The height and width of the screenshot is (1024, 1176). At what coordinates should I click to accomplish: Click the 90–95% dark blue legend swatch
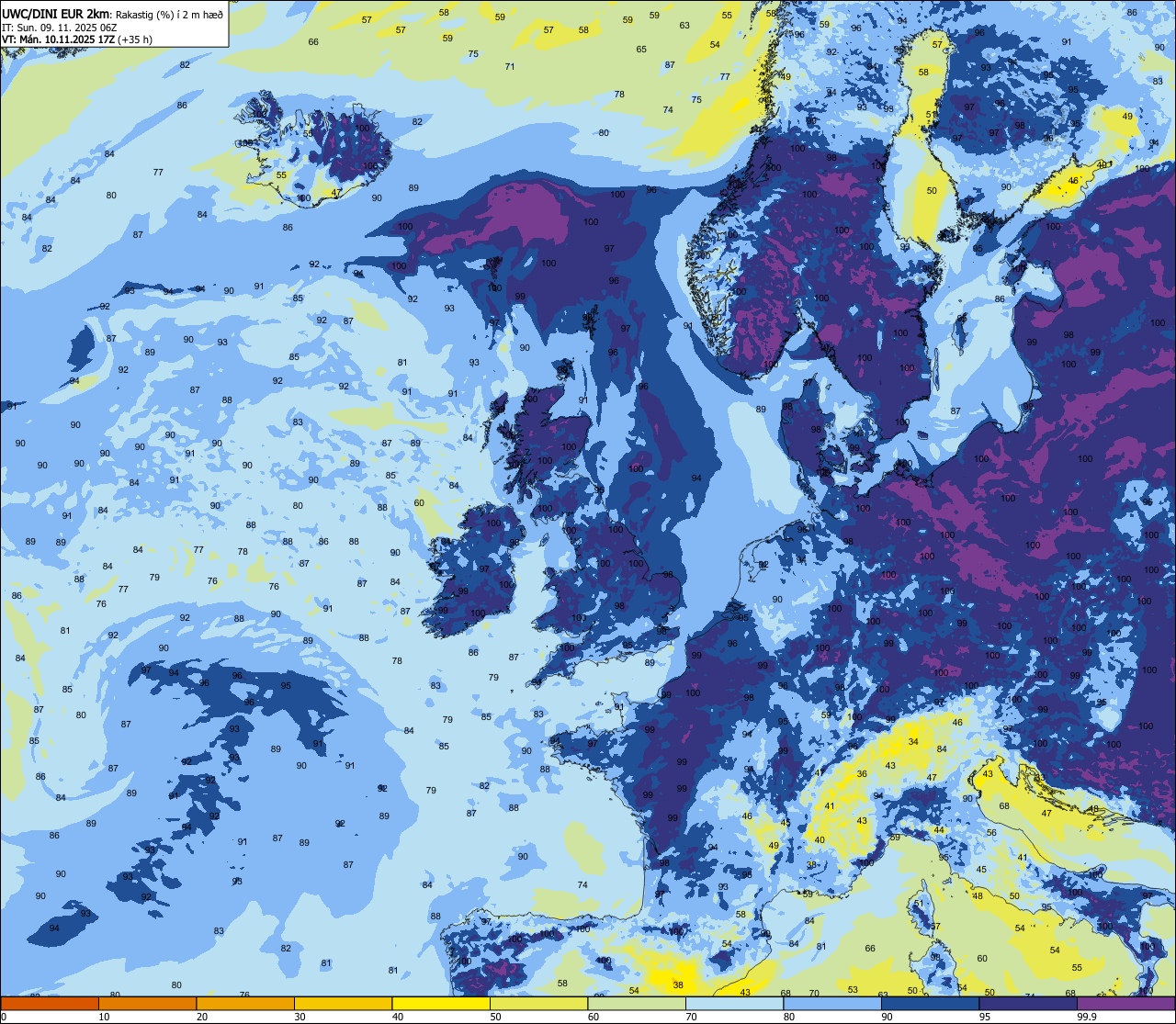tap(930, 1003)
